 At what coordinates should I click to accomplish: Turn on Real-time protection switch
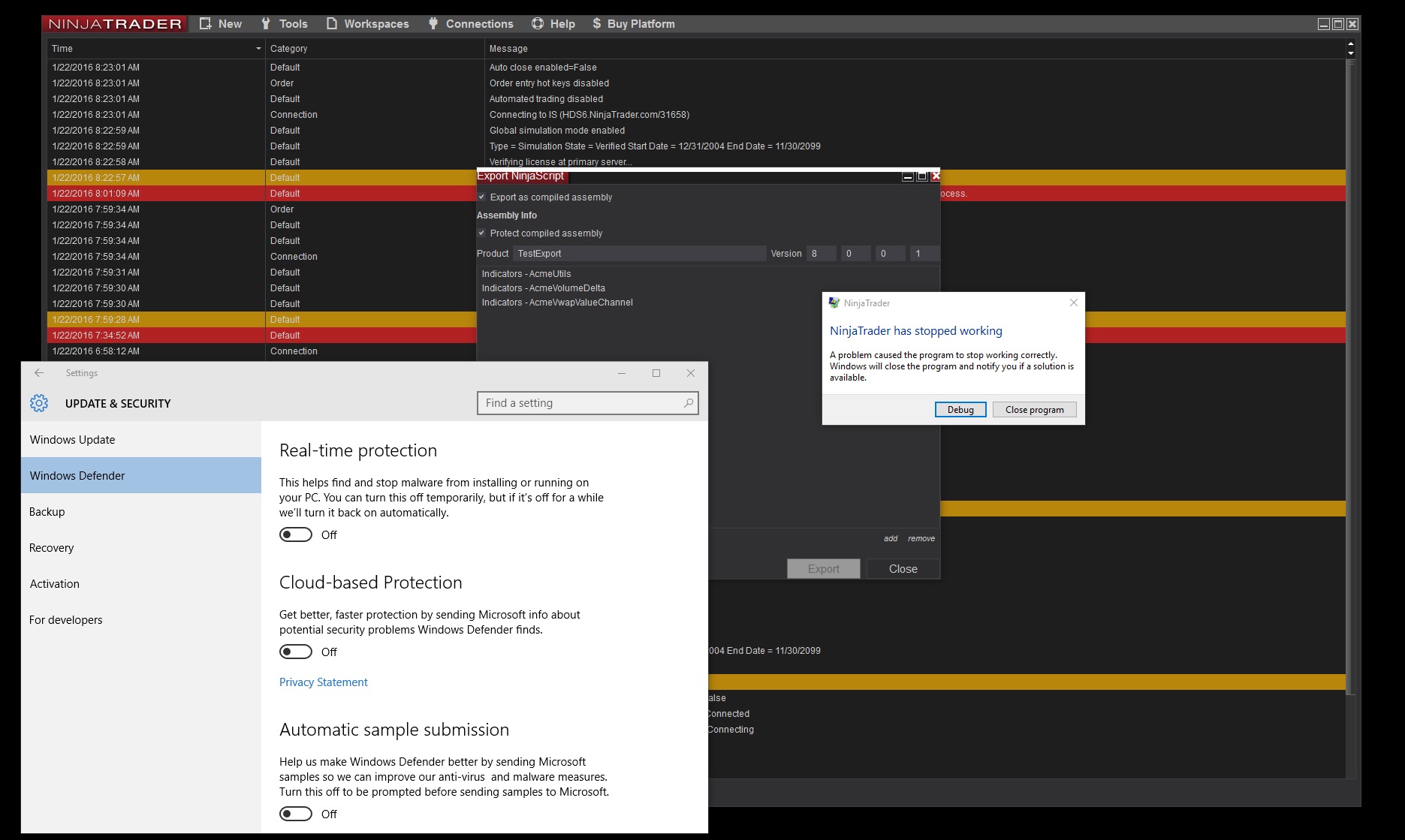[296, 534]
